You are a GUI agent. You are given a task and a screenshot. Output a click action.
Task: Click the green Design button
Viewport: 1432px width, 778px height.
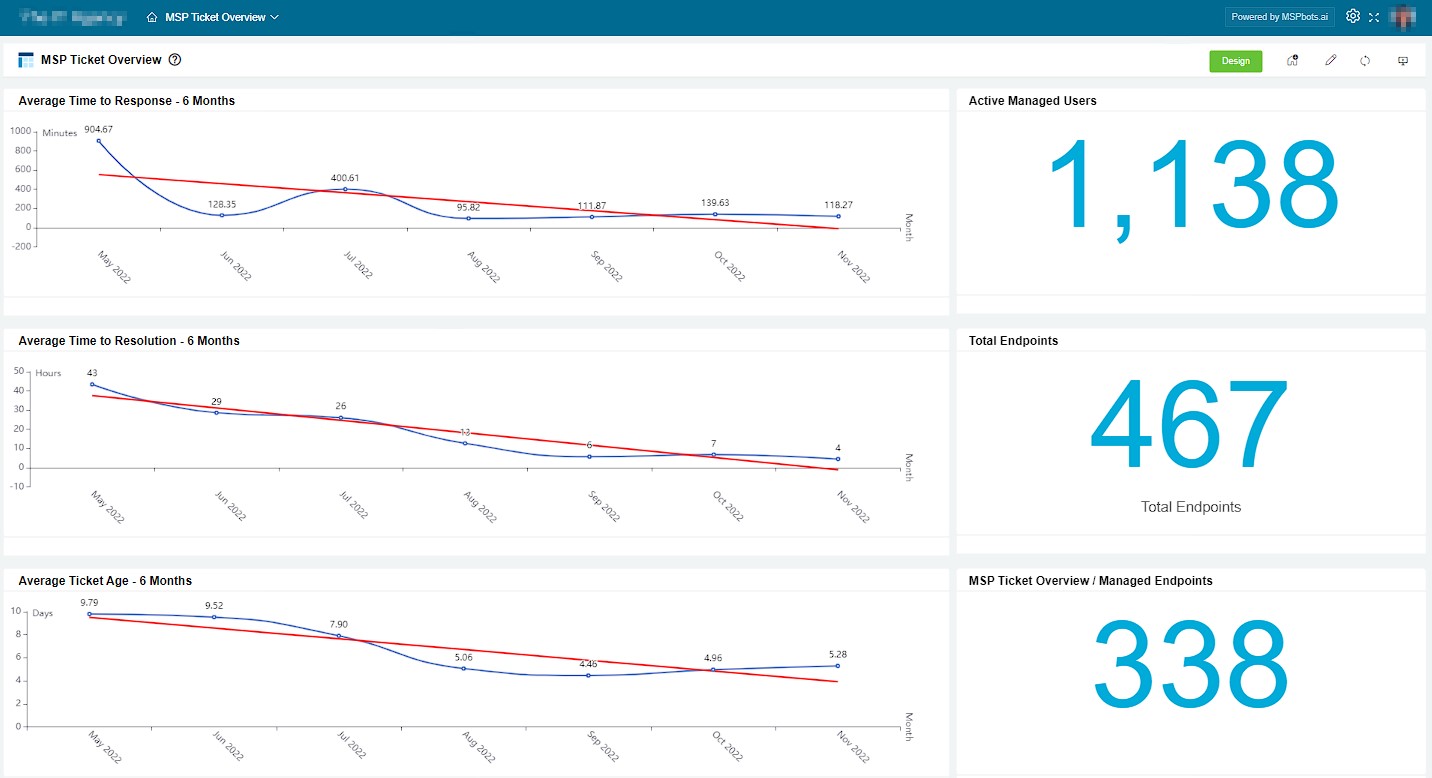click(1235, 61)
